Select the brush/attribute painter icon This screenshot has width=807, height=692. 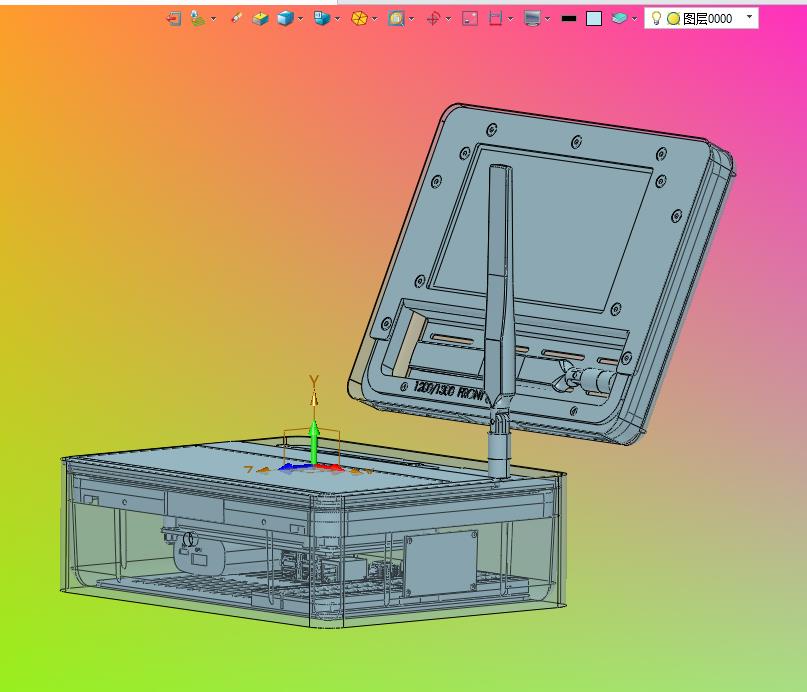point(237,18)
